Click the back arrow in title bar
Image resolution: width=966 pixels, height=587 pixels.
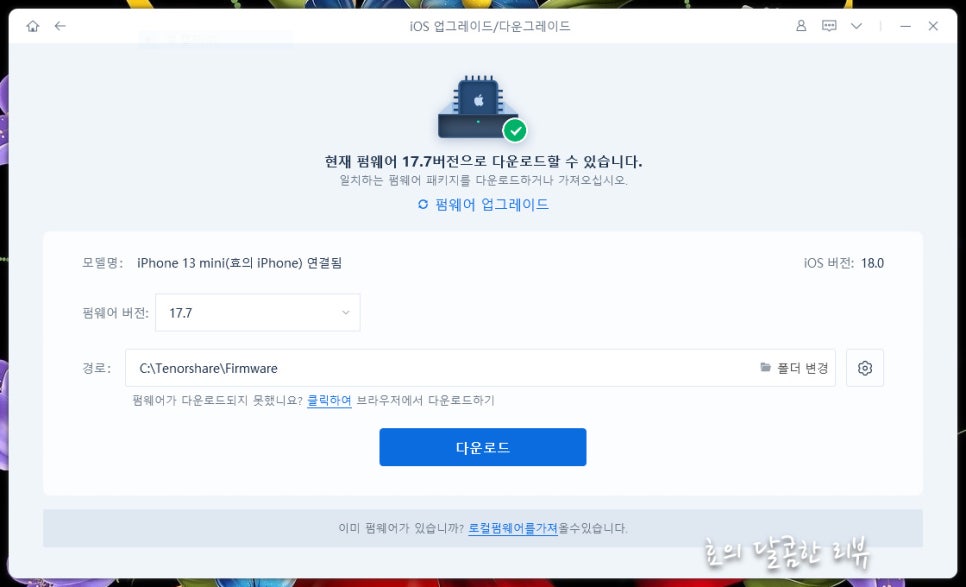pyautogui.click(x=60, y=26)
